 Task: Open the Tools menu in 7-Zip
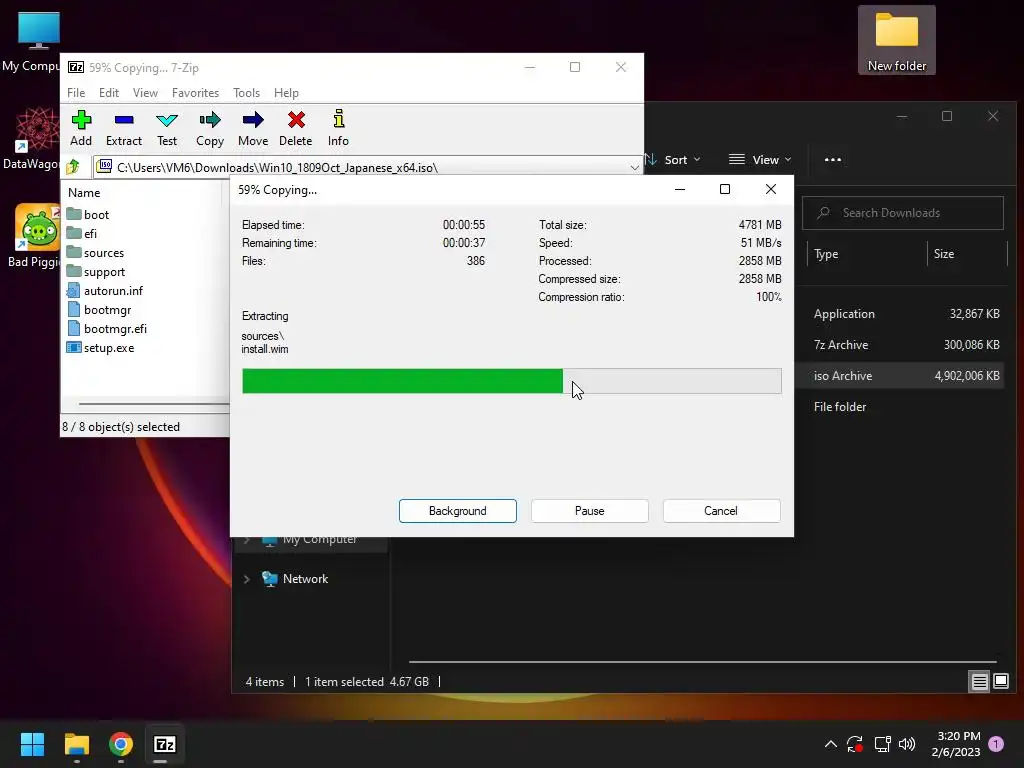[246, 93]
